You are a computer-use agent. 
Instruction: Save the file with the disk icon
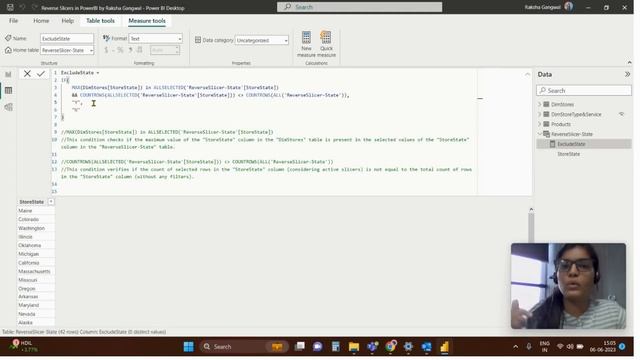pyautogui.click(x=10, y=7)
